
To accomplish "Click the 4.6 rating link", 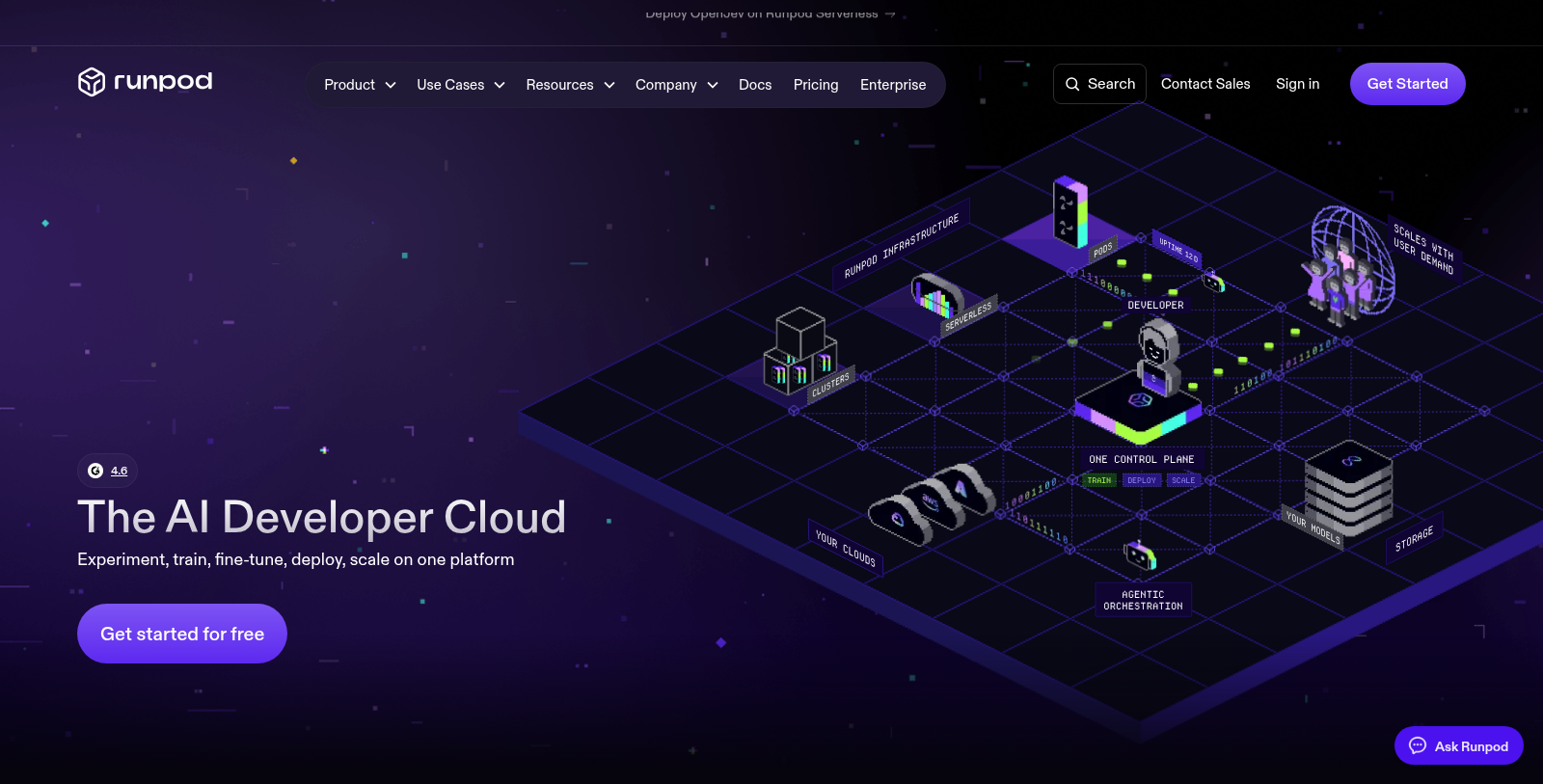I will click(119, 471).
